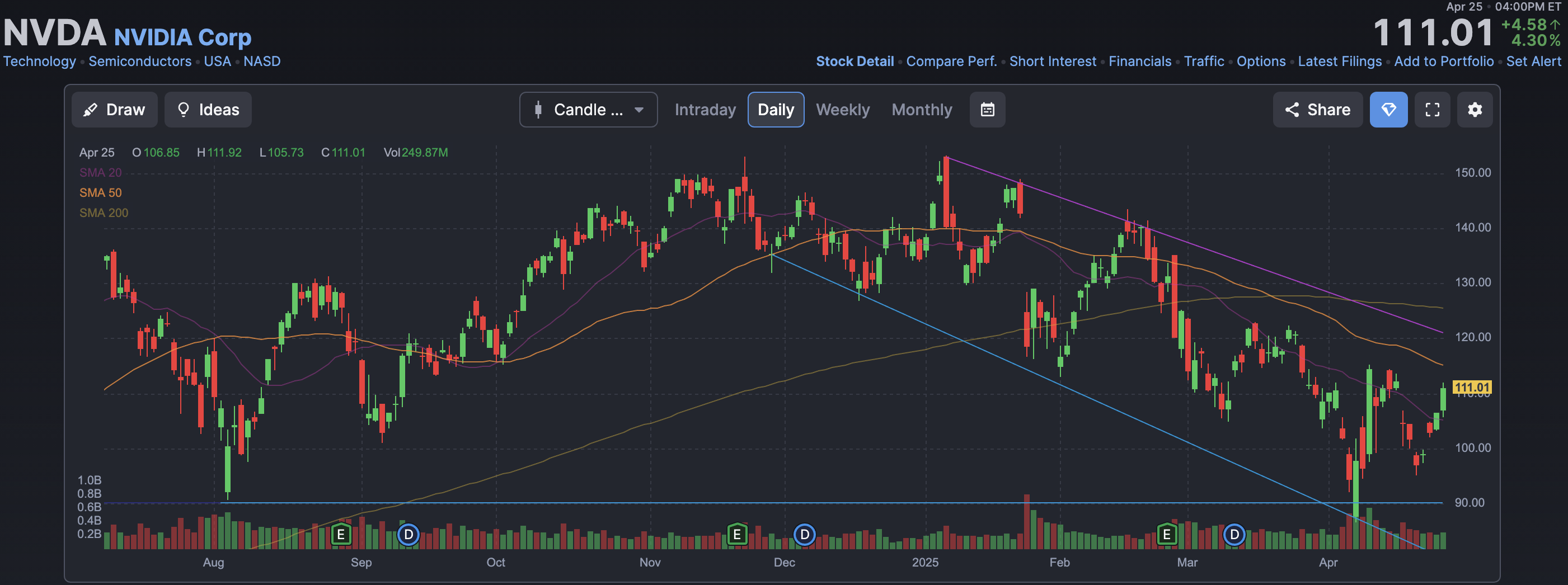View Short Interest data
This screenshot has width=1568, height=585.
coord(1053,62)
